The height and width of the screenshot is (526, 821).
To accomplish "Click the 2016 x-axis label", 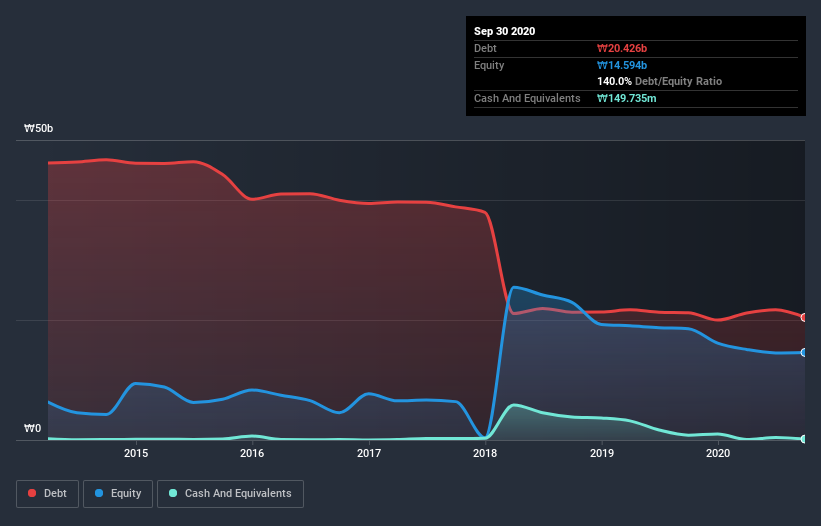I will [x=252, y=453].
